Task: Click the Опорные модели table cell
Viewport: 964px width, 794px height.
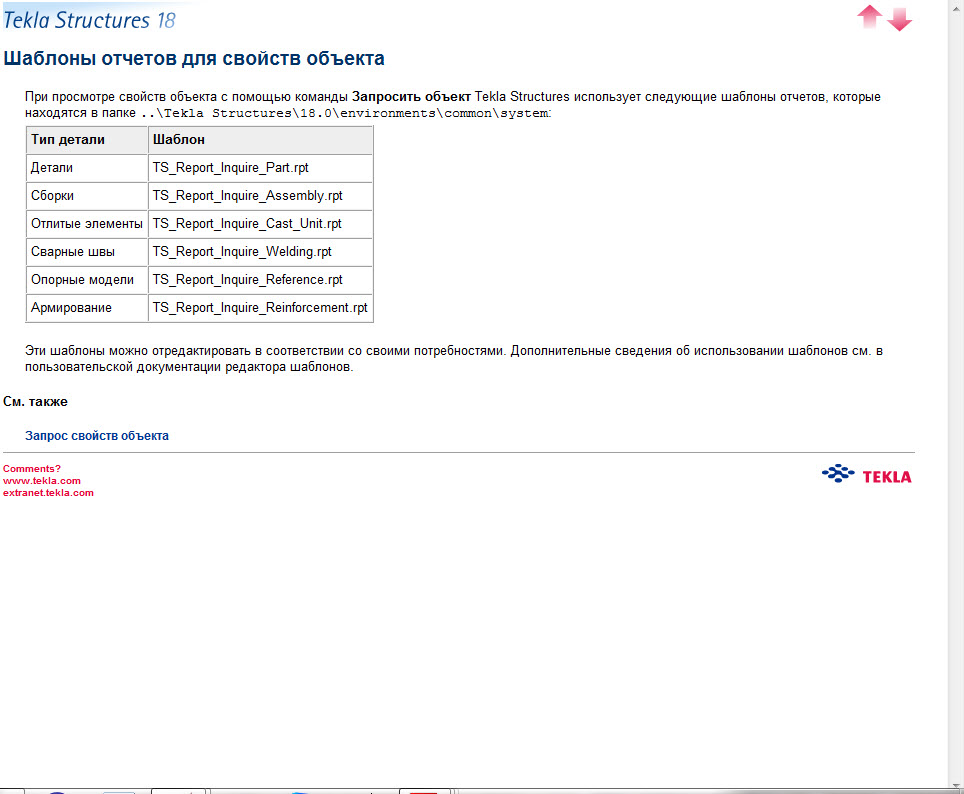Action: click(87, 280)
